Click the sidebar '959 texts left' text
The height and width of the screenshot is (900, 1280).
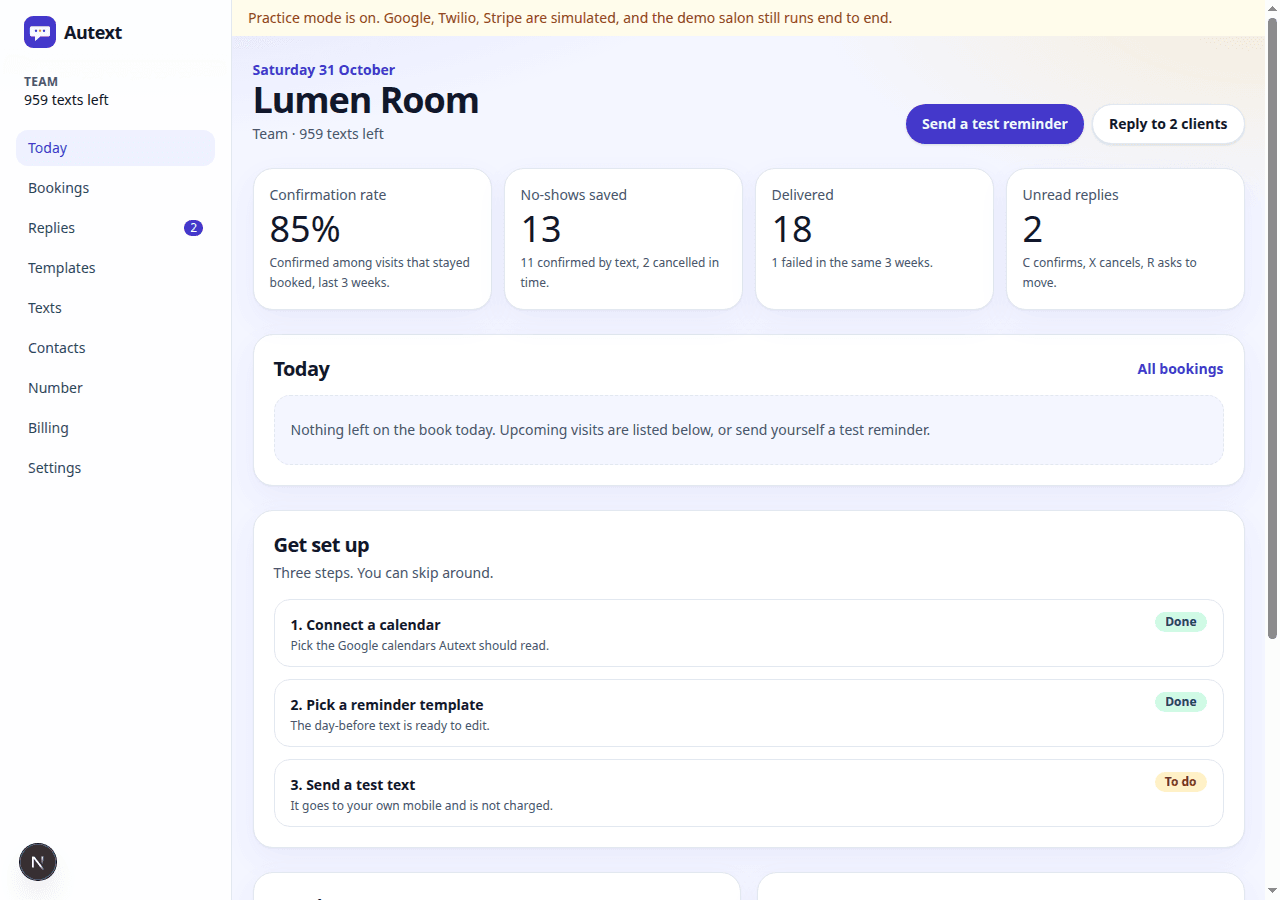pos(67,100)
